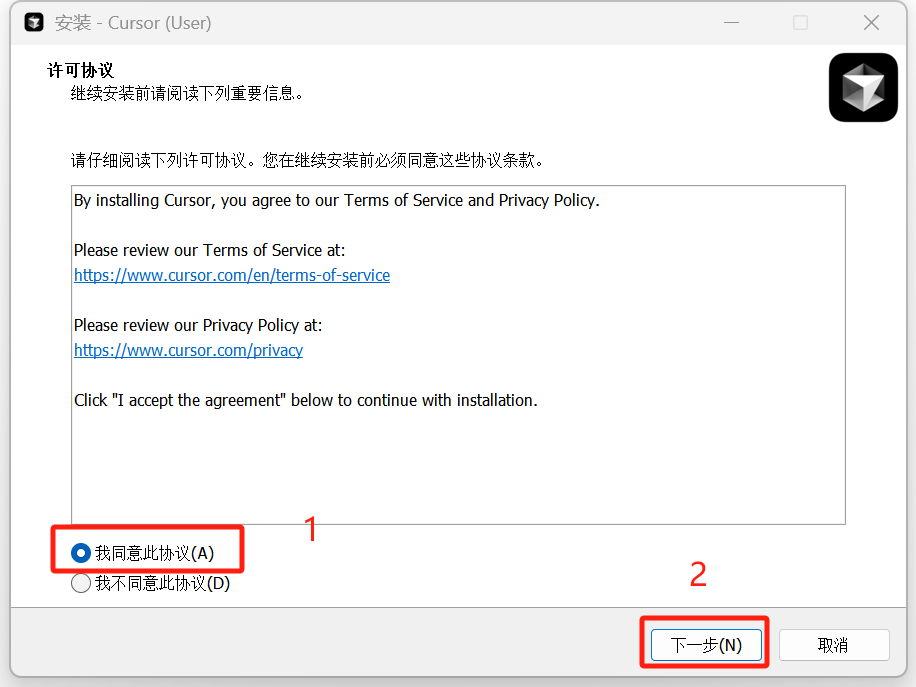This screenshot has width=916, height=687.
Task: Open the Privacy Policy link
Action: (x=188, y=350)
